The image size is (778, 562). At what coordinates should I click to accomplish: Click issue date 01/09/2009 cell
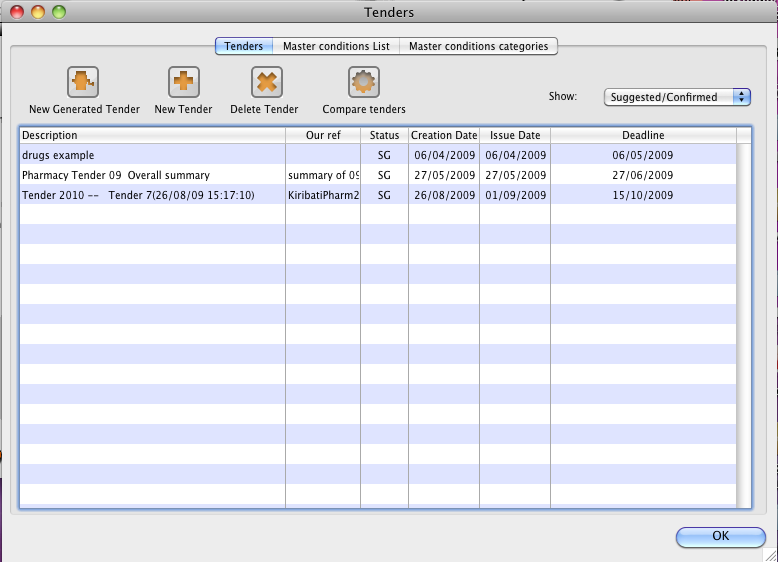coord(516,195)
